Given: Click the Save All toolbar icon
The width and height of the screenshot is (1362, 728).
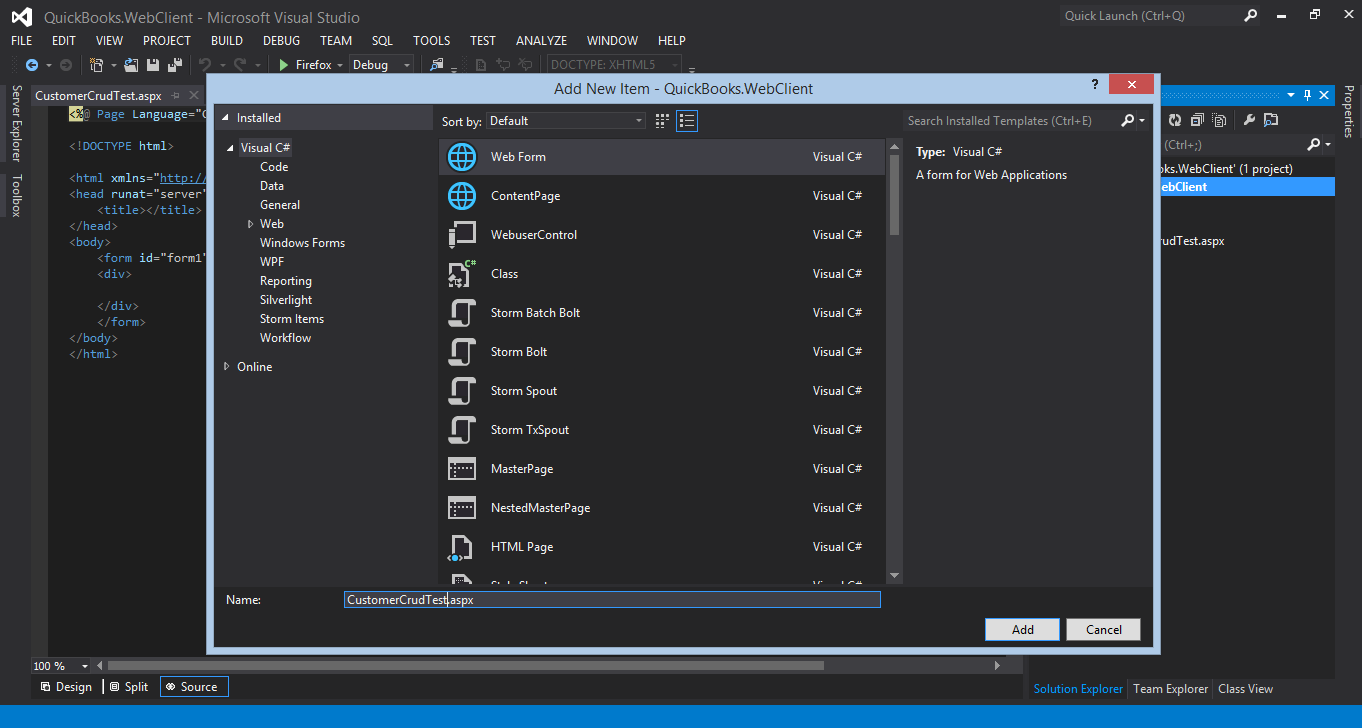Looking at the screenshot, I should click(175, 65).
